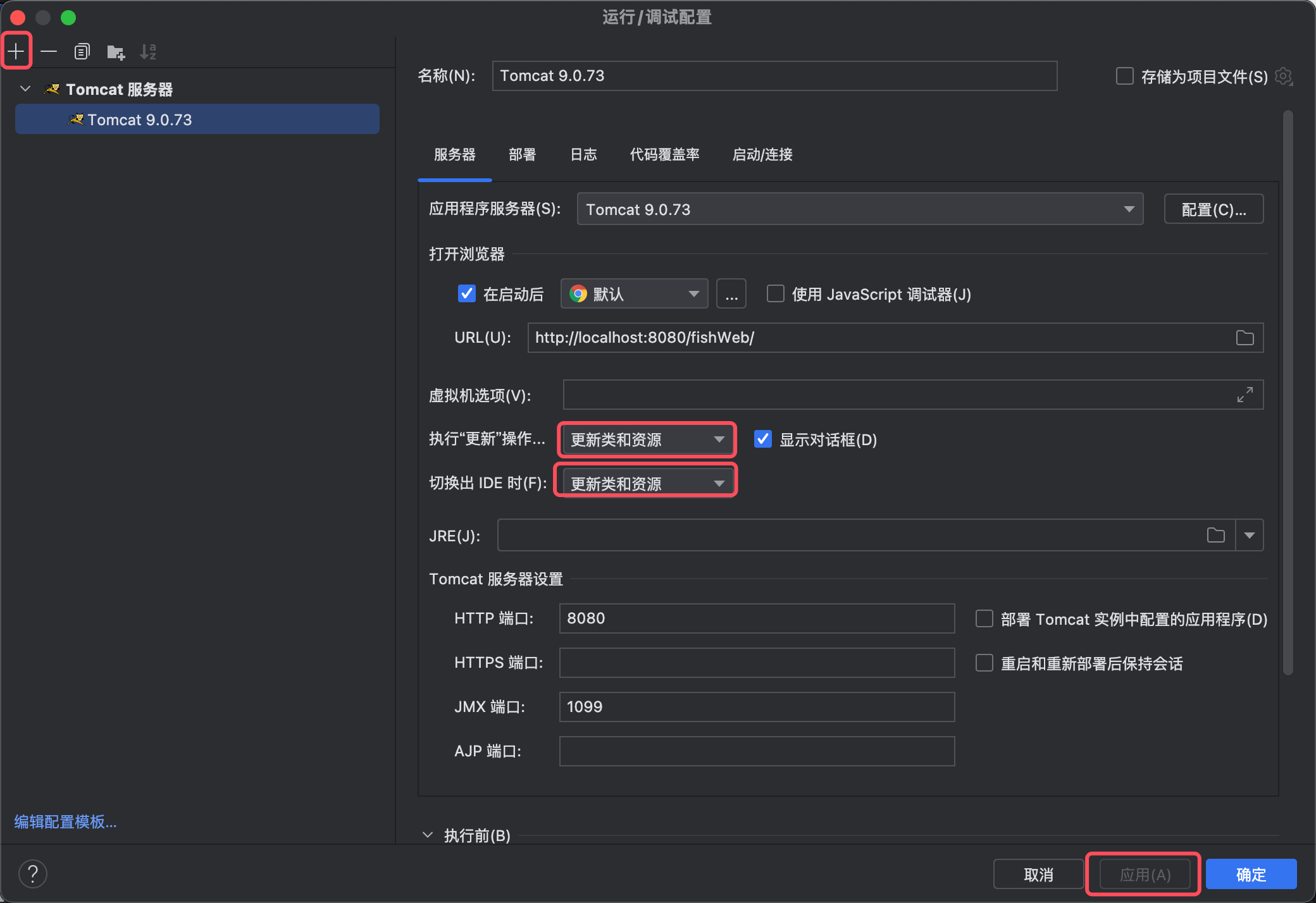Toggle the show dialog checkbox
Image resolution: width=1316 pixels, height=903 pixels.
(x=763, y=439)
